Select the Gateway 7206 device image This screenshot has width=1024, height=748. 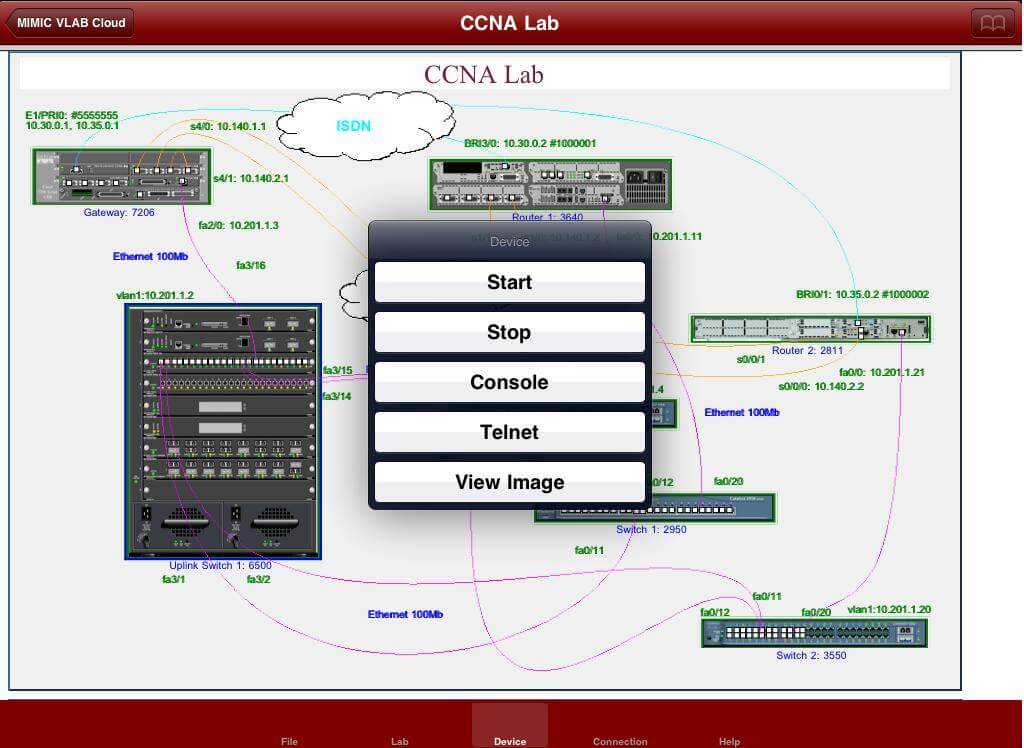[x=122, y=176]
